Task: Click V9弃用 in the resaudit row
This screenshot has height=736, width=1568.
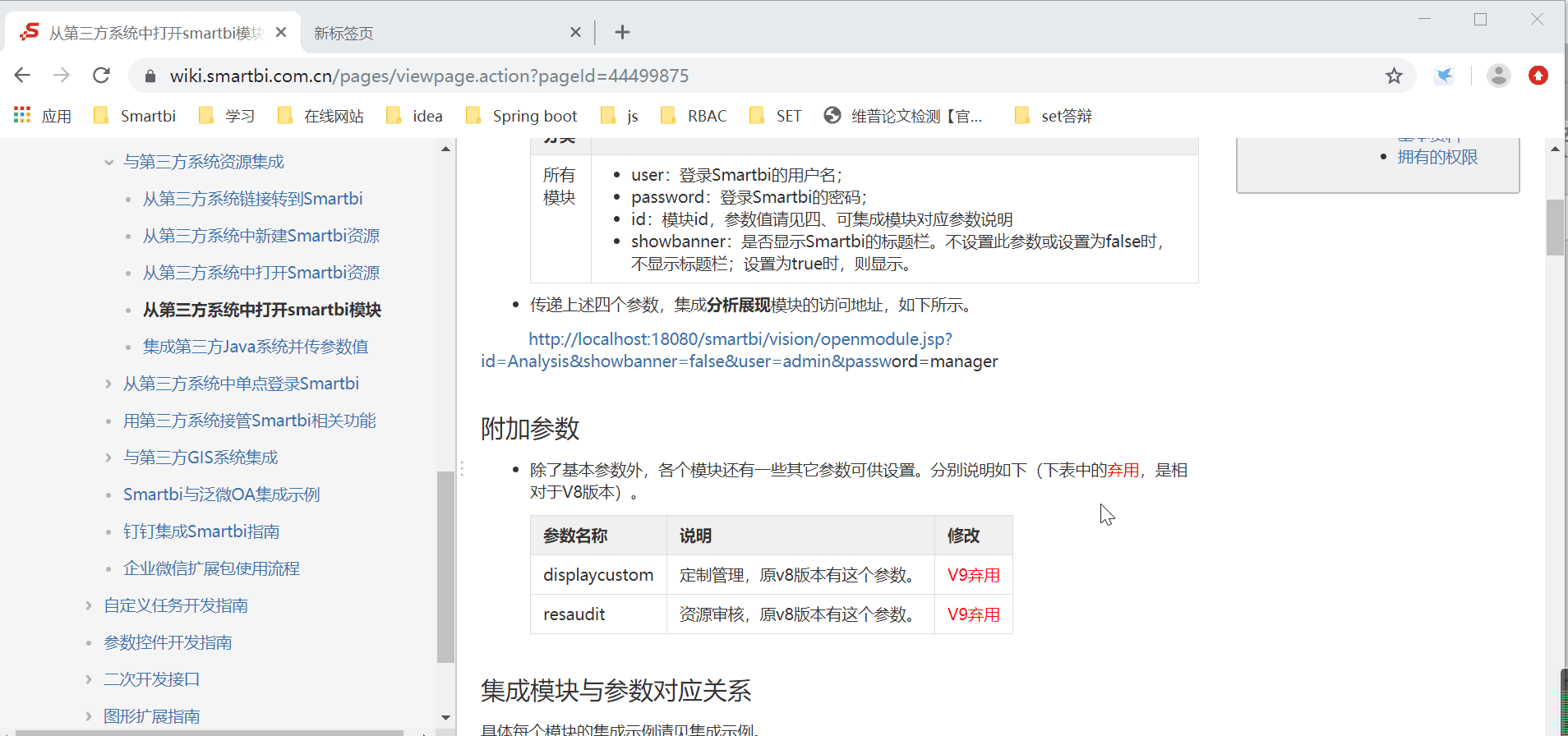Action: [x=973, y=614]
